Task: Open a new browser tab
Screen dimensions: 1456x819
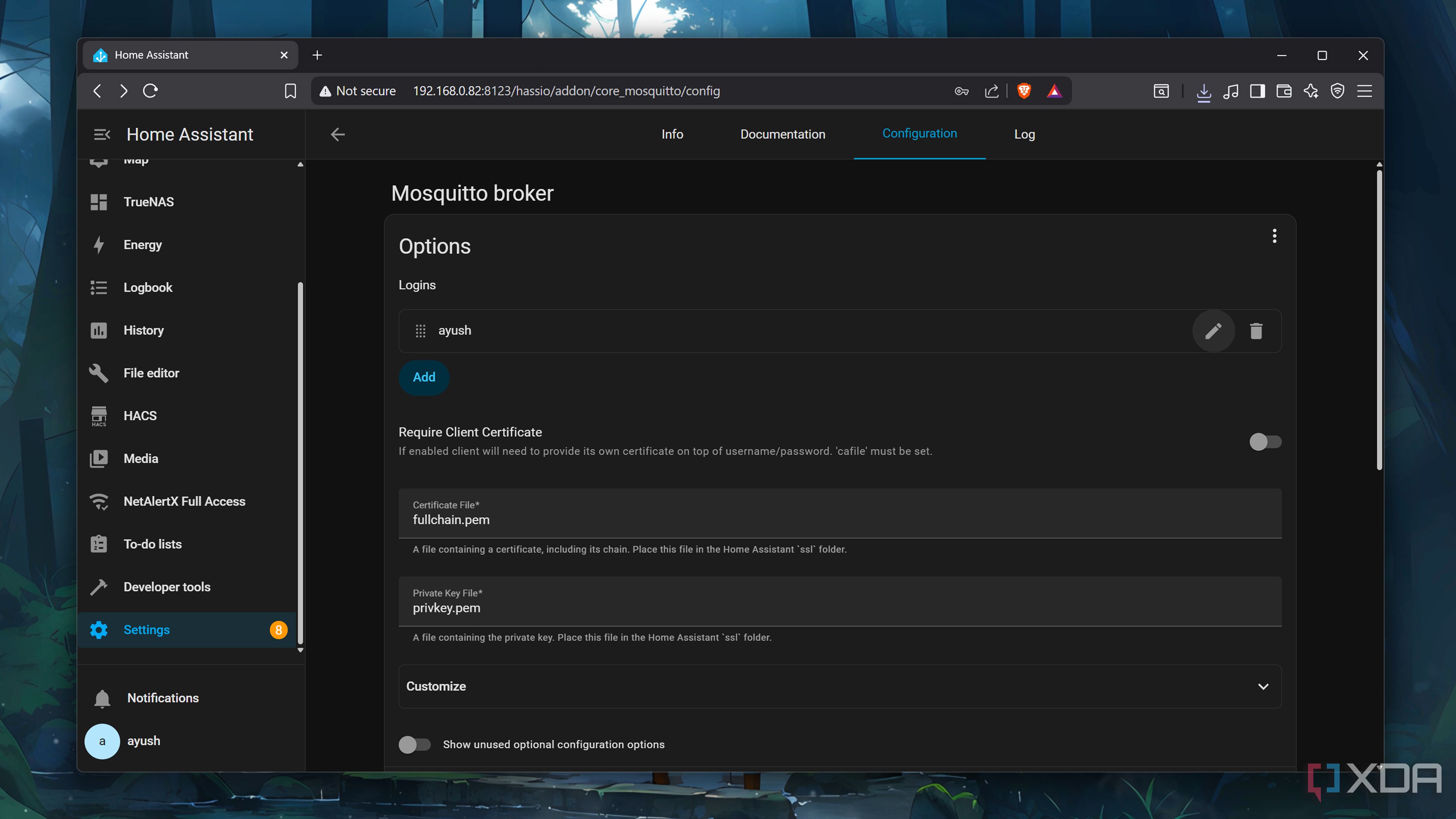Action: pyautogui.click(x=317, y=55)
